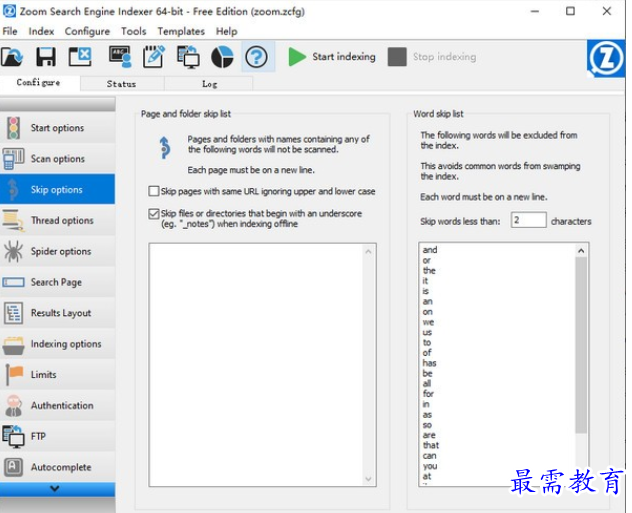Viewport: 632px width, 513px height.
Task: Select the word 'and' in skip list
Action: 430,250
